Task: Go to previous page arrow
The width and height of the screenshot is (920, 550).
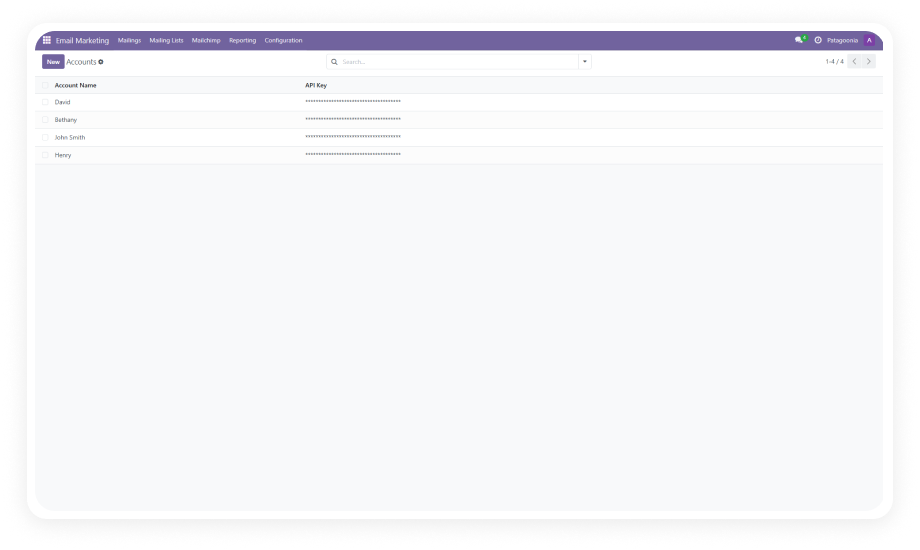Action: [854, 61]
